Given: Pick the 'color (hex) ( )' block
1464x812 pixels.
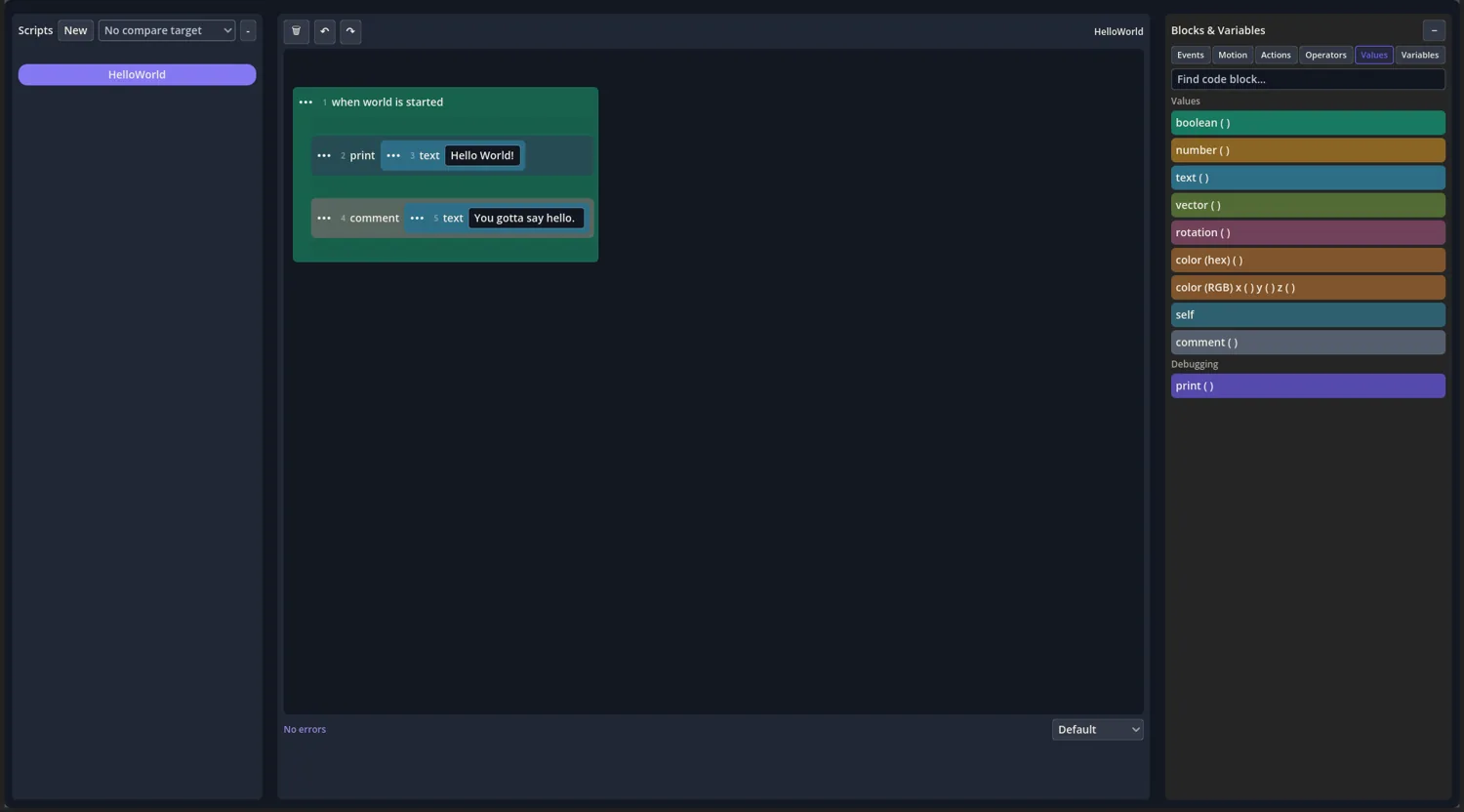Looking at the screenshot, I should [x=1308, y=260].
